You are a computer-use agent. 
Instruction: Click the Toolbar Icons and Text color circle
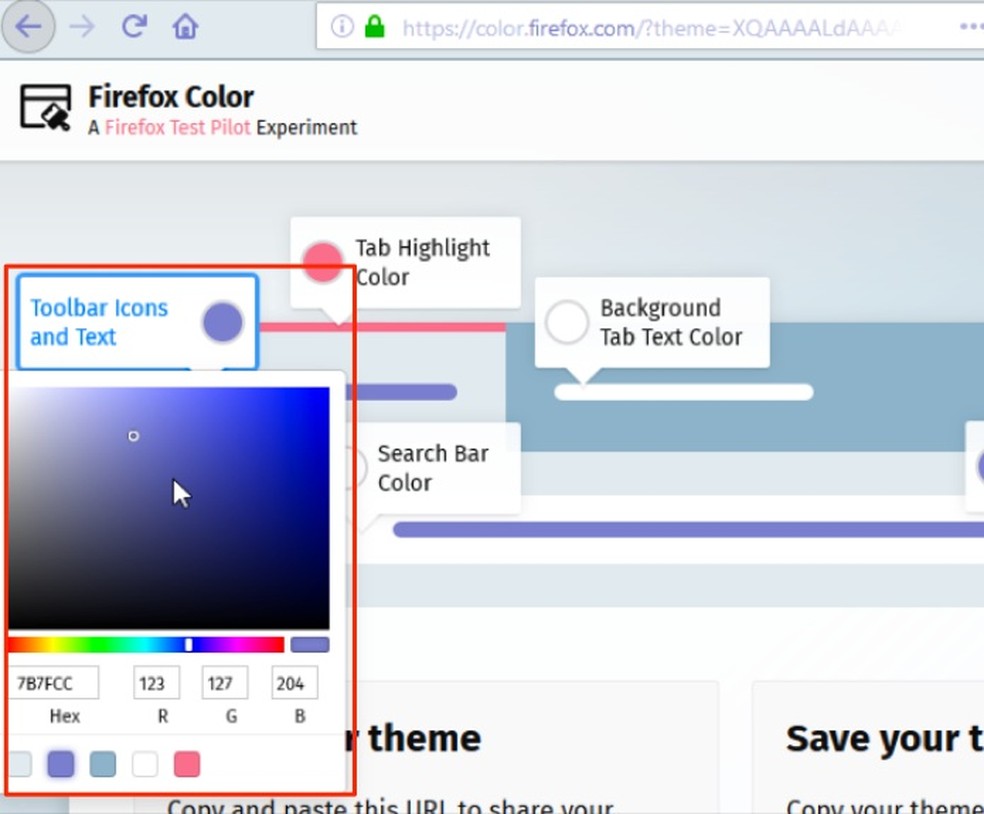222,321
